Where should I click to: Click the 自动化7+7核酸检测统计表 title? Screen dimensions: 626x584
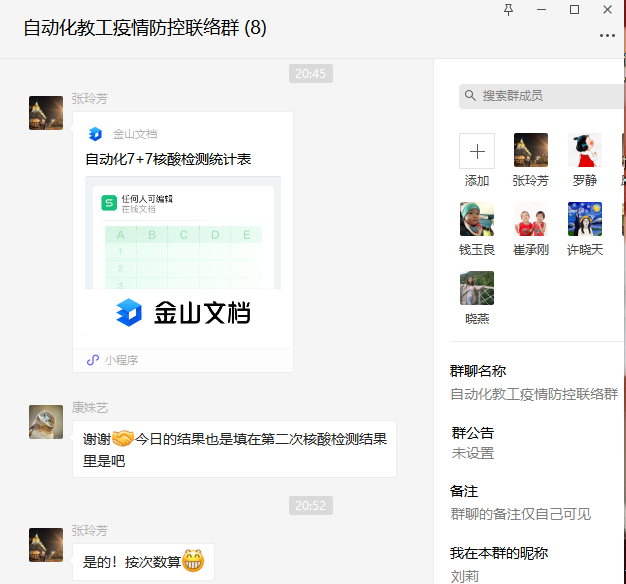click(168, 159)
